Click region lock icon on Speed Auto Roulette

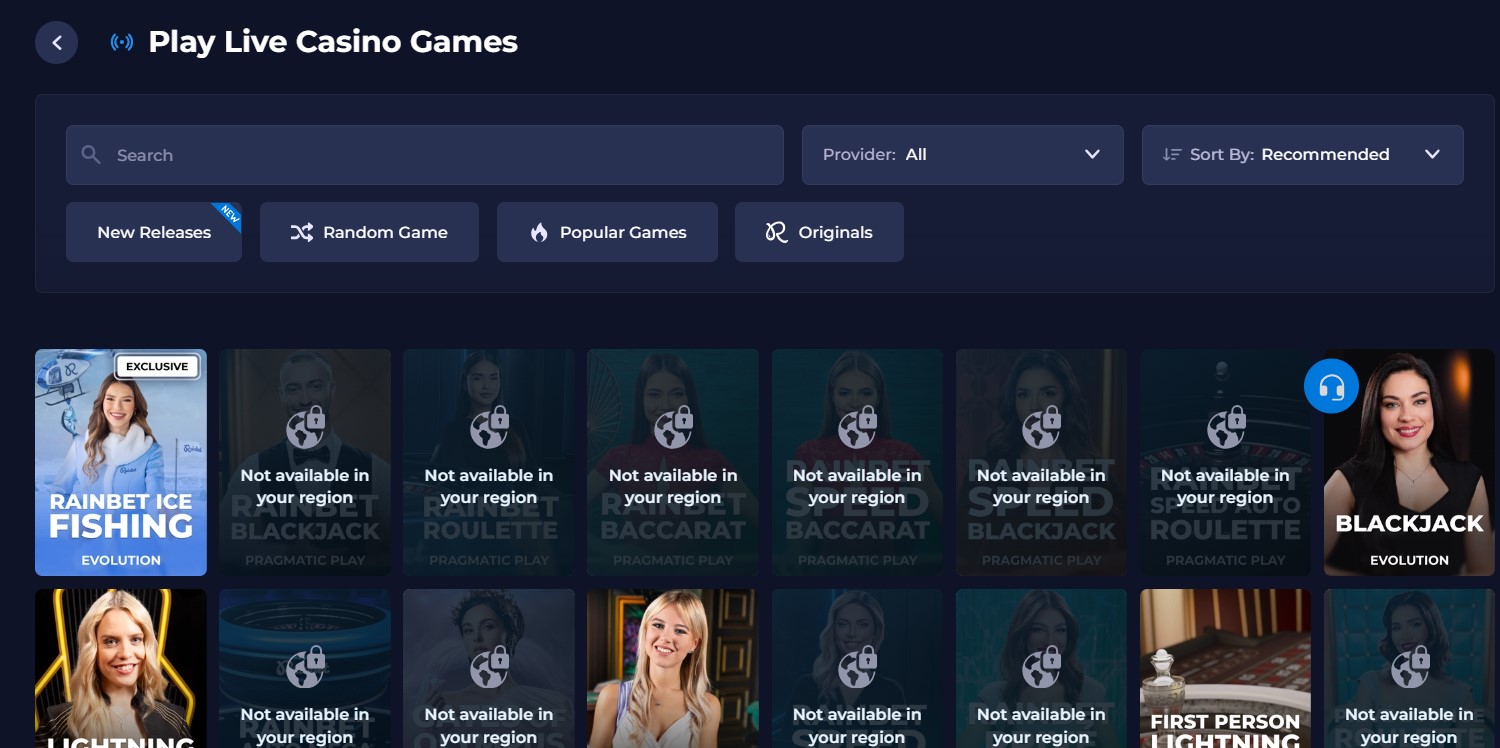tap(1225, 428)
